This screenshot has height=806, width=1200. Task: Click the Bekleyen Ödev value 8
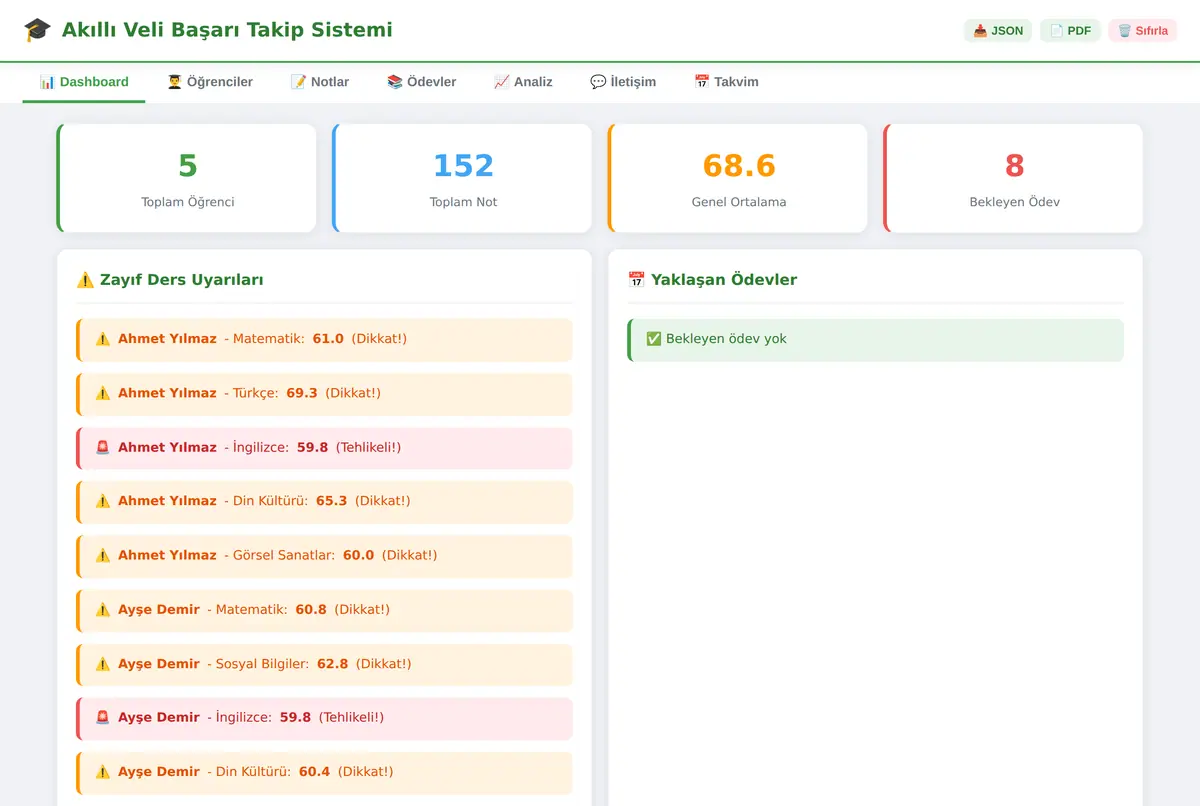[x=1015, y=165]
